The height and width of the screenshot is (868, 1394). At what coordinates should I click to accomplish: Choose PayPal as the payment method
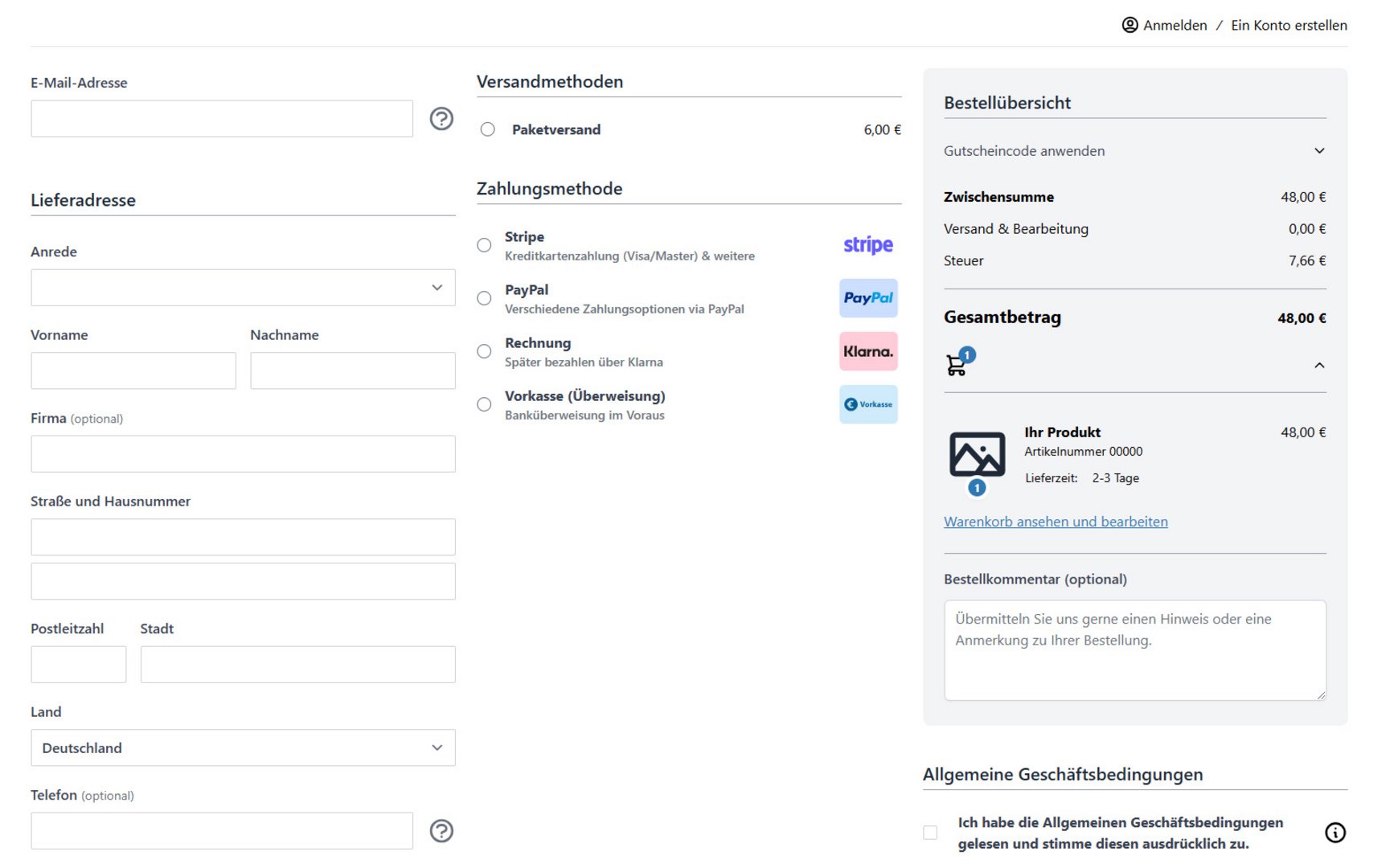(x=484, y=298)
